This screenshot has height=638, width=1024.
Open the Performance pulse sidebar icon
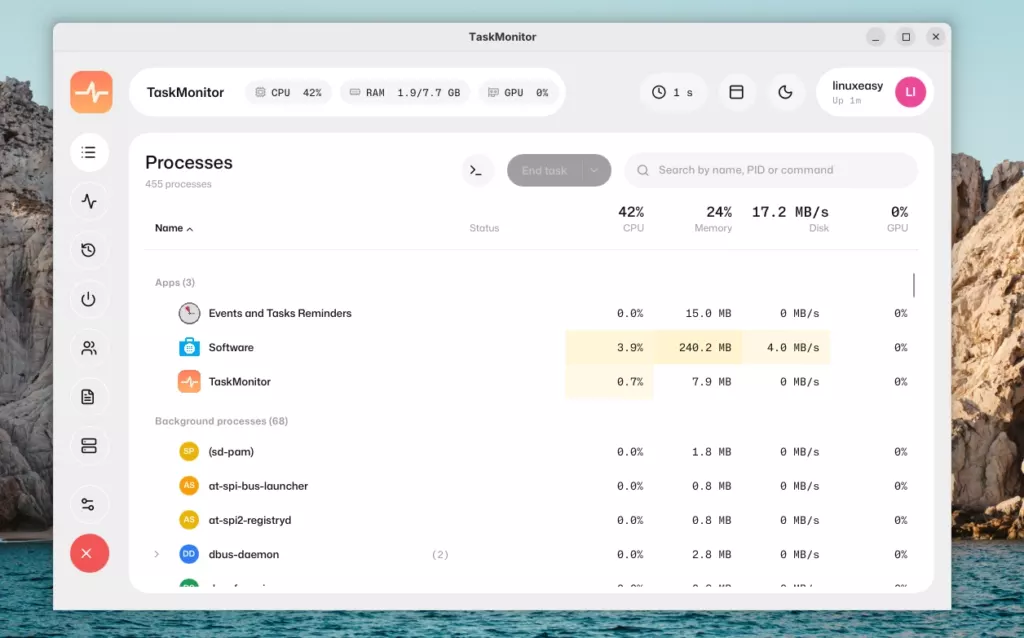(89, 201)
